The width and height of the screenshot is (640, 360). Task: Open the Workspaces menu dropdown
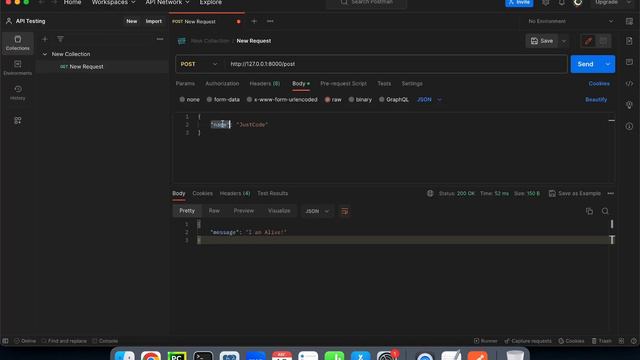click(113, 2)
